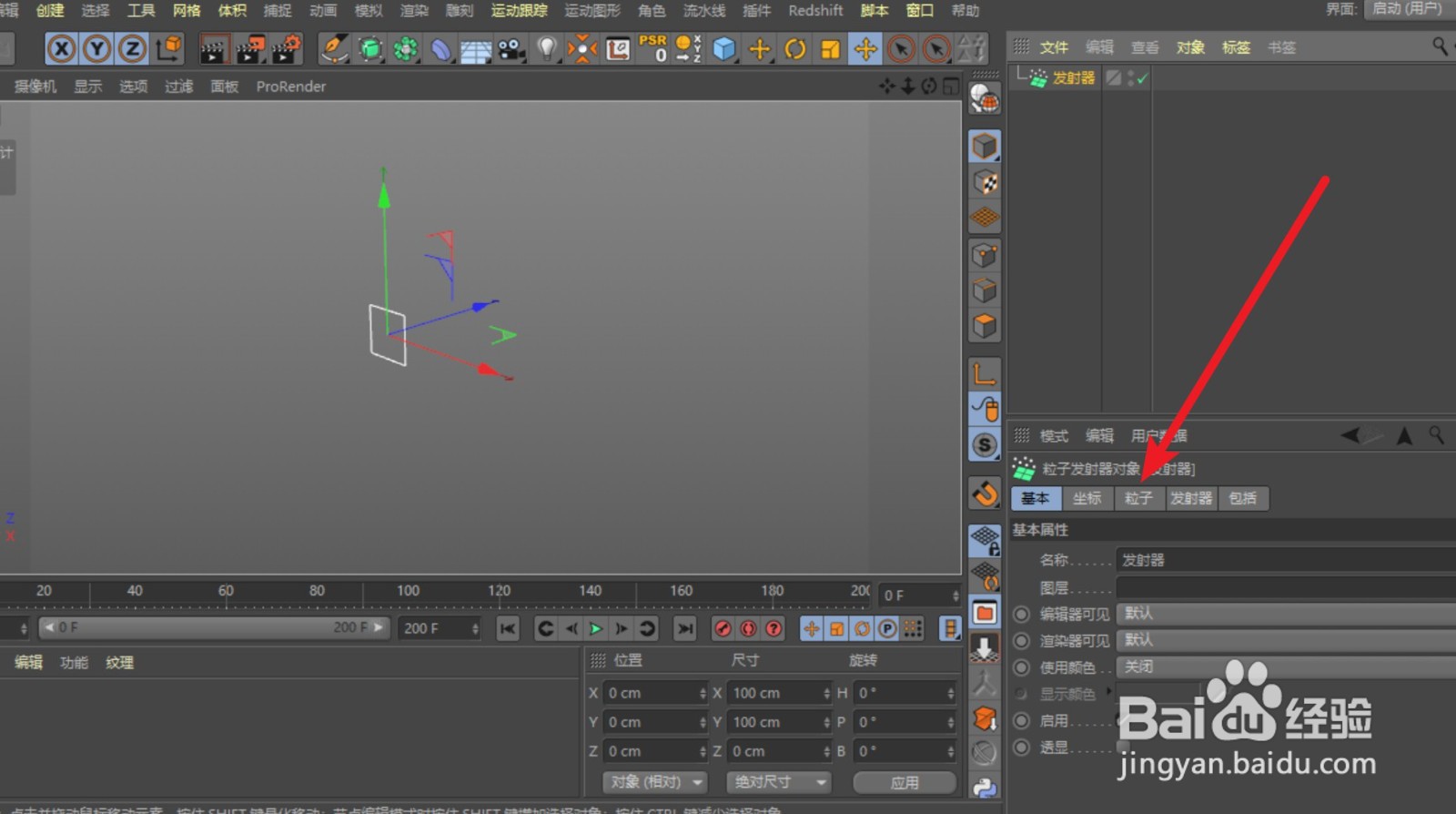Select polygons mode in left sidebar
This screenshot has height=814, width=1456.
(985, 326)
